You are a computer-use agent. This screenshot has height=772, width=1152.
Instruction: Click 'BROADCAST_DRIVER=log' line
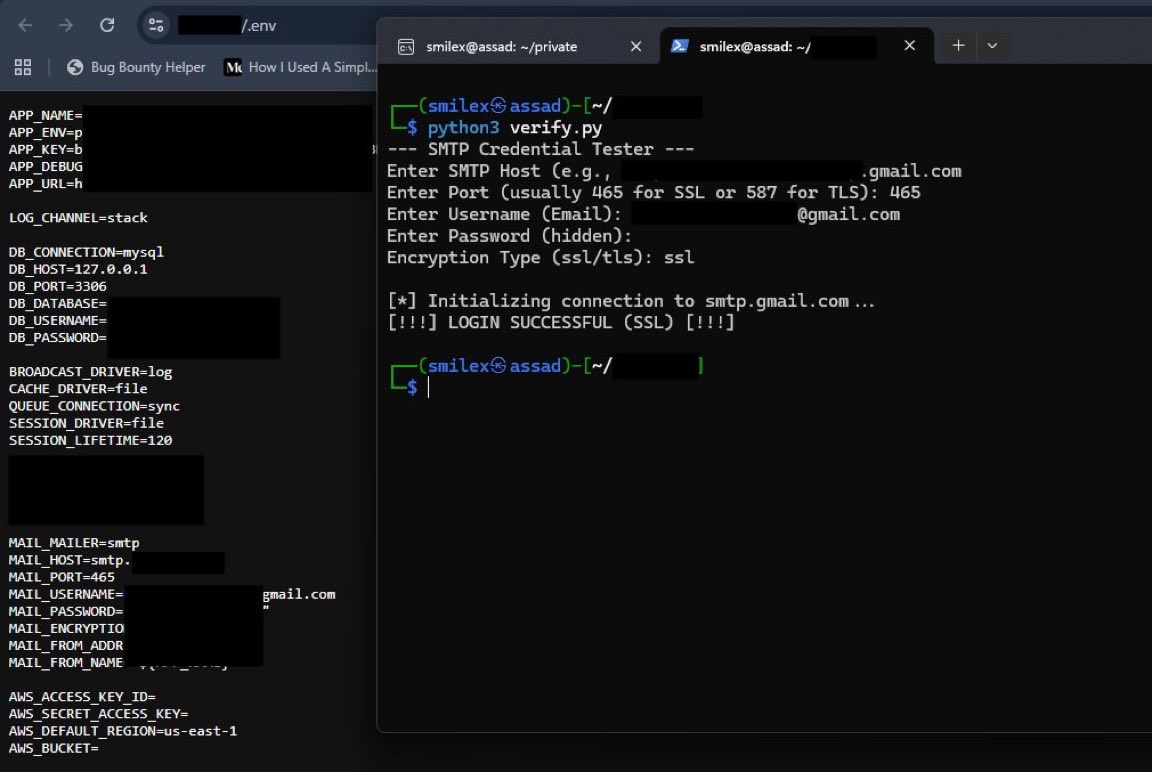click(90, 372)
